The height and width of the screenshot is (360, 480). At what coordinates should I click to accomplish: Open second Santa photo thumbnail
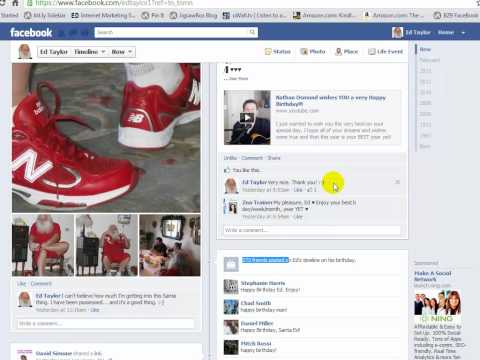tap(107, 245)
